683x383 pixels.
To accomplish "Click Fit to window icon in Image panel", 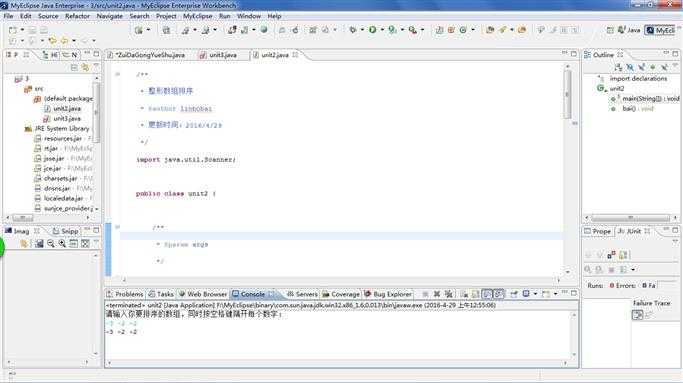I will (85, 244).
